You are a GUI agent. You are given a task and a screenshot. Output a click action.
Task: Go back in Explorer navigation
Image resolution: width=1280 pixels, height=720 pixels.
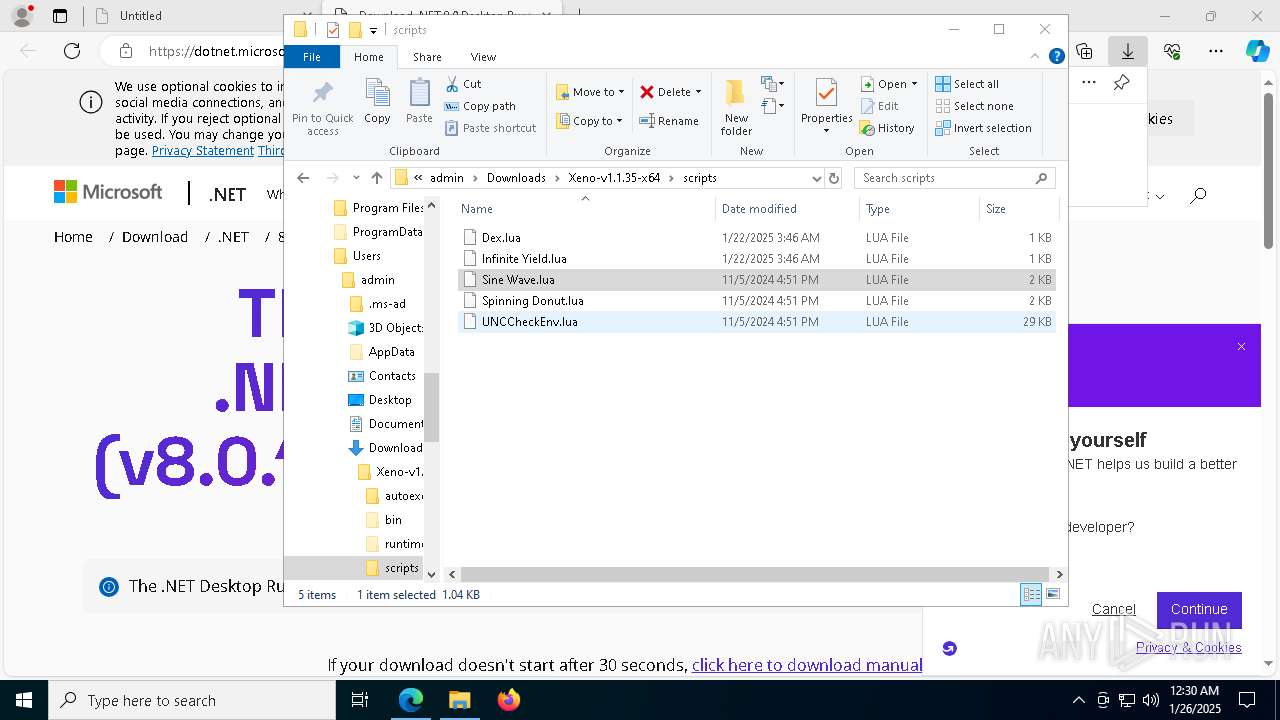click(x=303, y=178)
